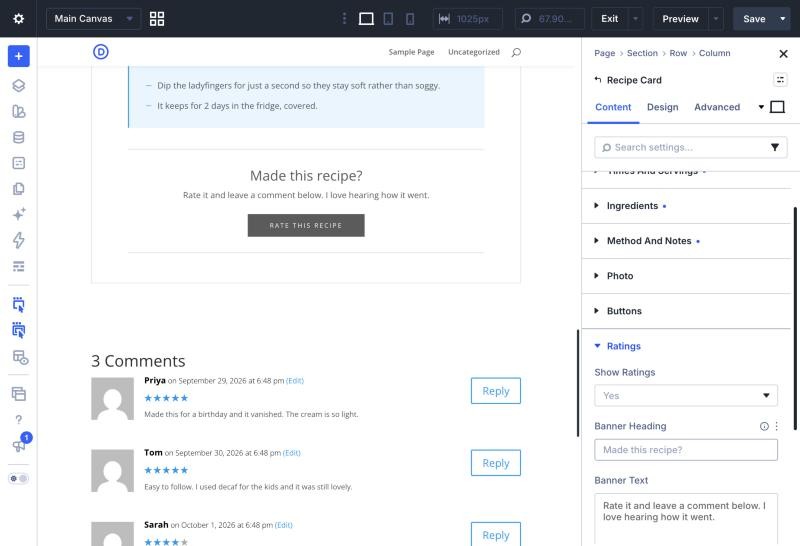This screenshot has width=800, height=546.
Task: Open the filter icon in search settings
Action: tap(774, 147)
